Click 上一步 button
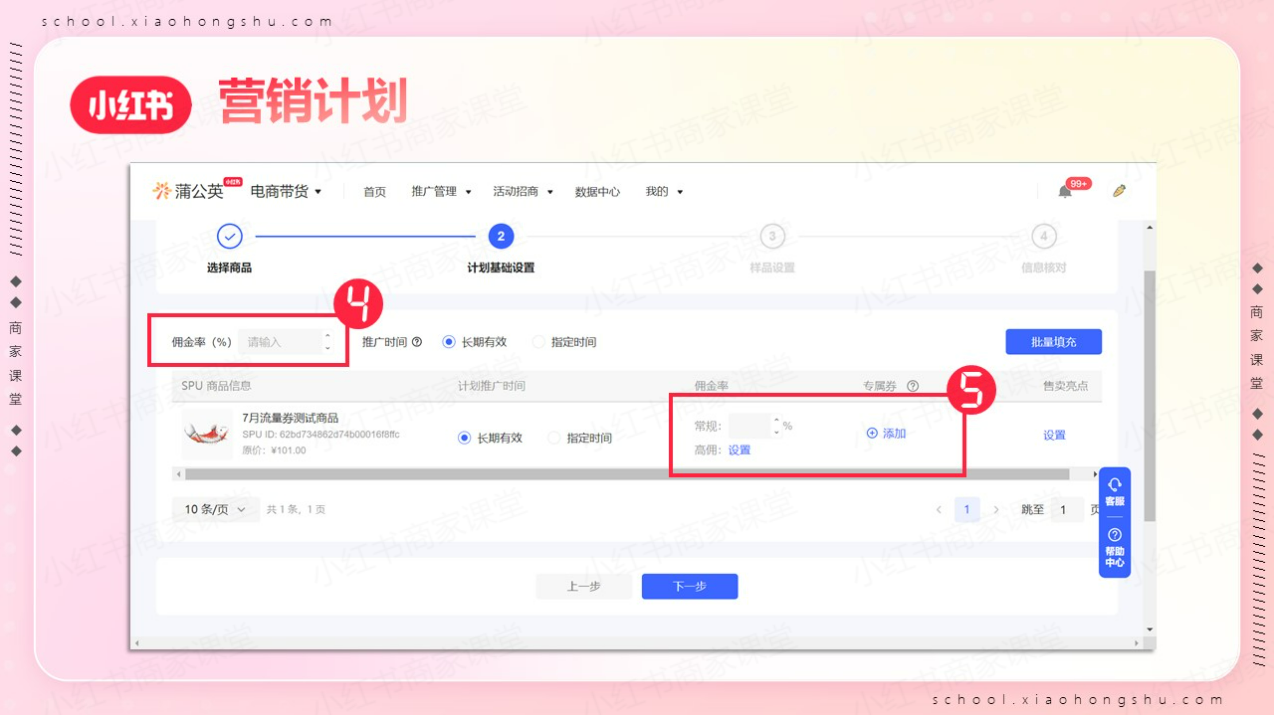 point(584,586)
